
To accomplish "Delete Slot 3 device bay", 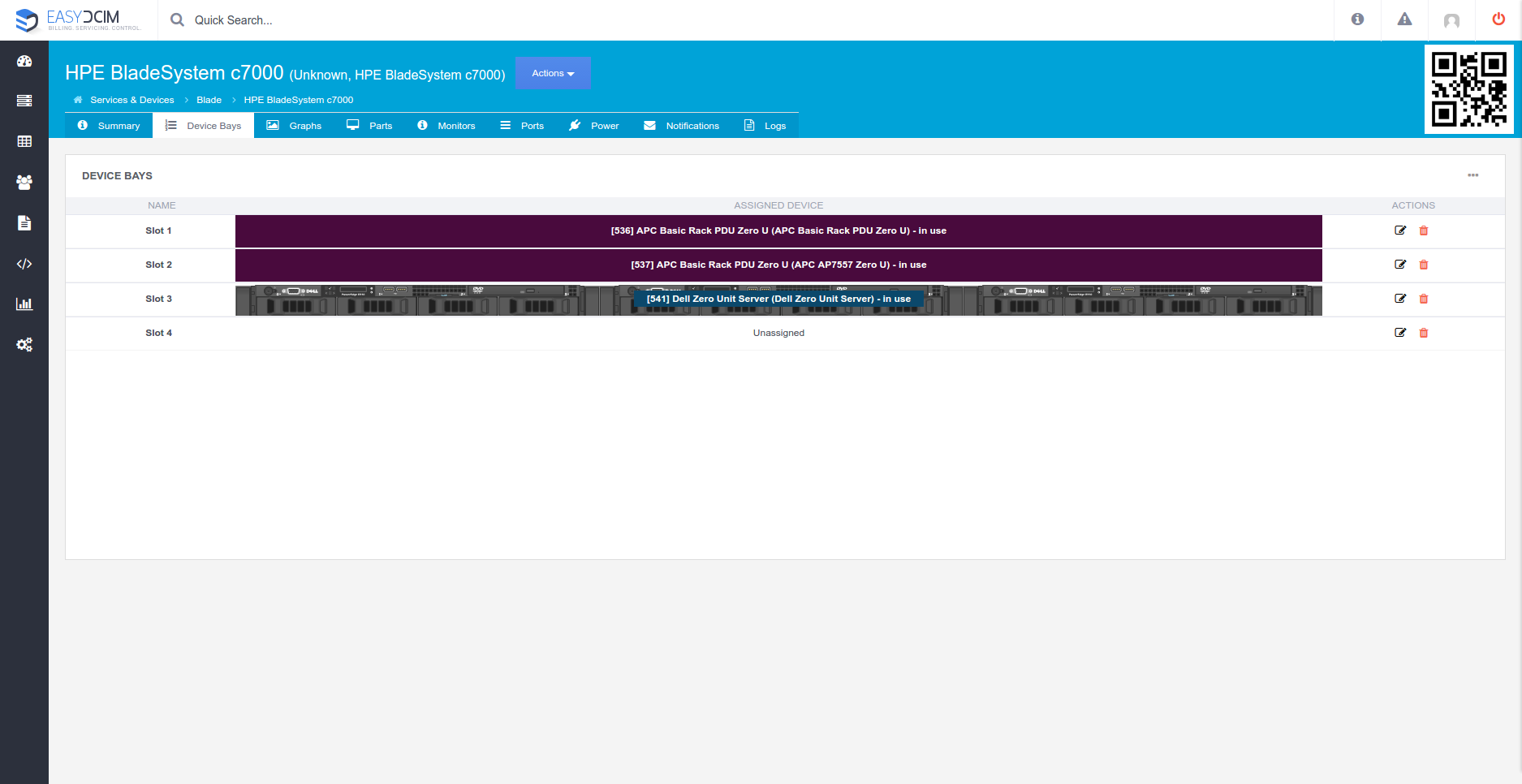I will click(1424, 299).
